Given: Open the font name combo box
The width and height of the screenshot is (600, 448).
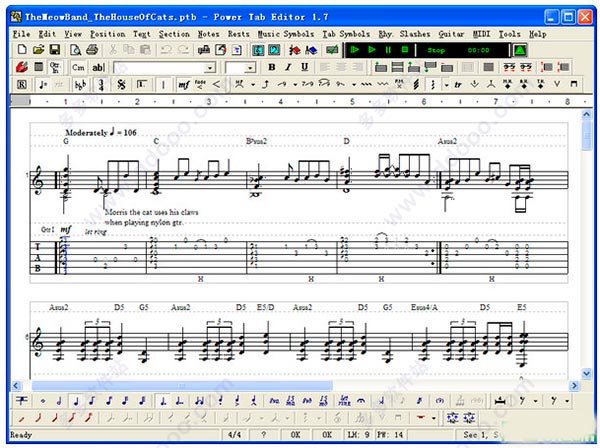Looking at the screenshot, I should [x=165, y=68].
